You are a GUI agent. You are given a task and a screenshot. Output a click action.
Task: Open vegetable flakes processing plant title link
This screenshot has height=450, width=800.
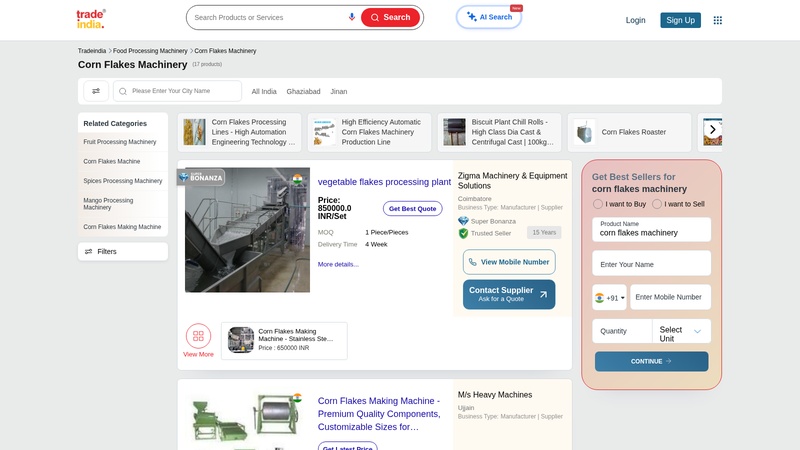384,182
